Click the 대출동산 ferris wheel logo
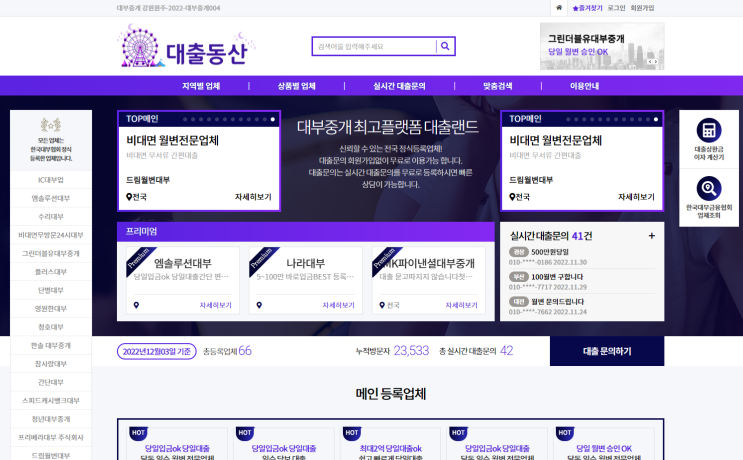743x460 pixels. (x=186, y=46)
